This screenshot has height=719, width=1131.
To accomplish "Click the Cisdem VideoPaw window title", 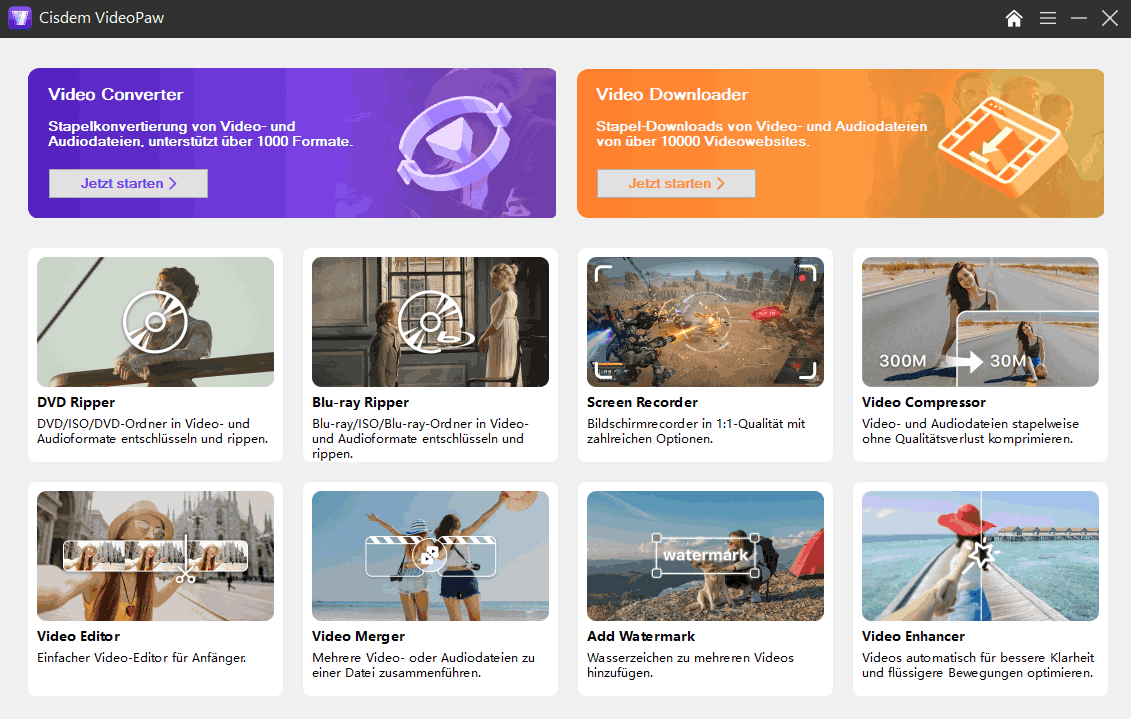I will coord(101,18).
